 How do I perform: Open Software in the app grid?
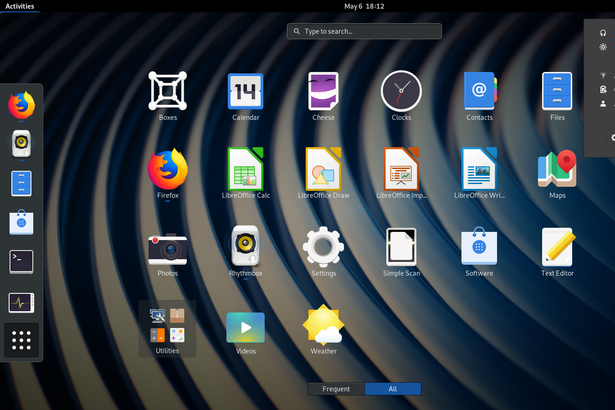click(479, 251)
